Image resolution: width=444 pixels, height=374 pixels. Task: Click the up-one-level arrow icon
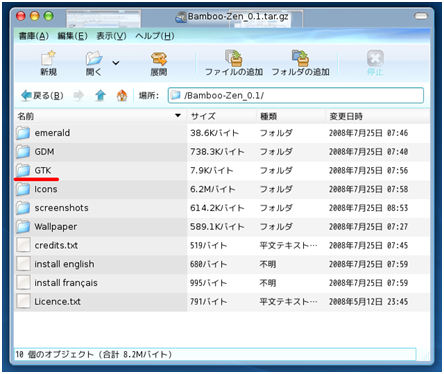(100, 96)
